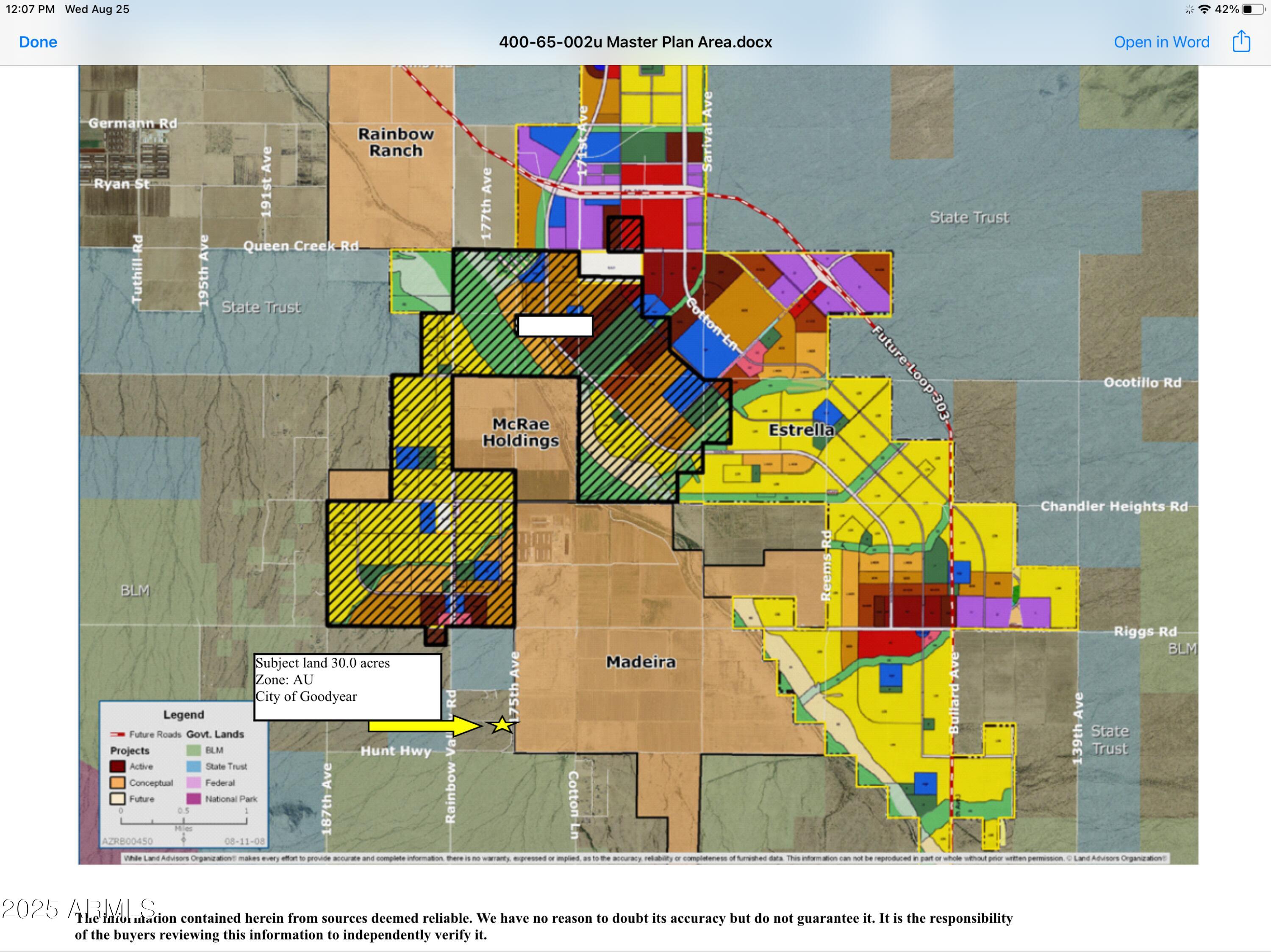Tap the Wi-Fi status icon
Viewport: 1271px width, 952px height.
1205,9
